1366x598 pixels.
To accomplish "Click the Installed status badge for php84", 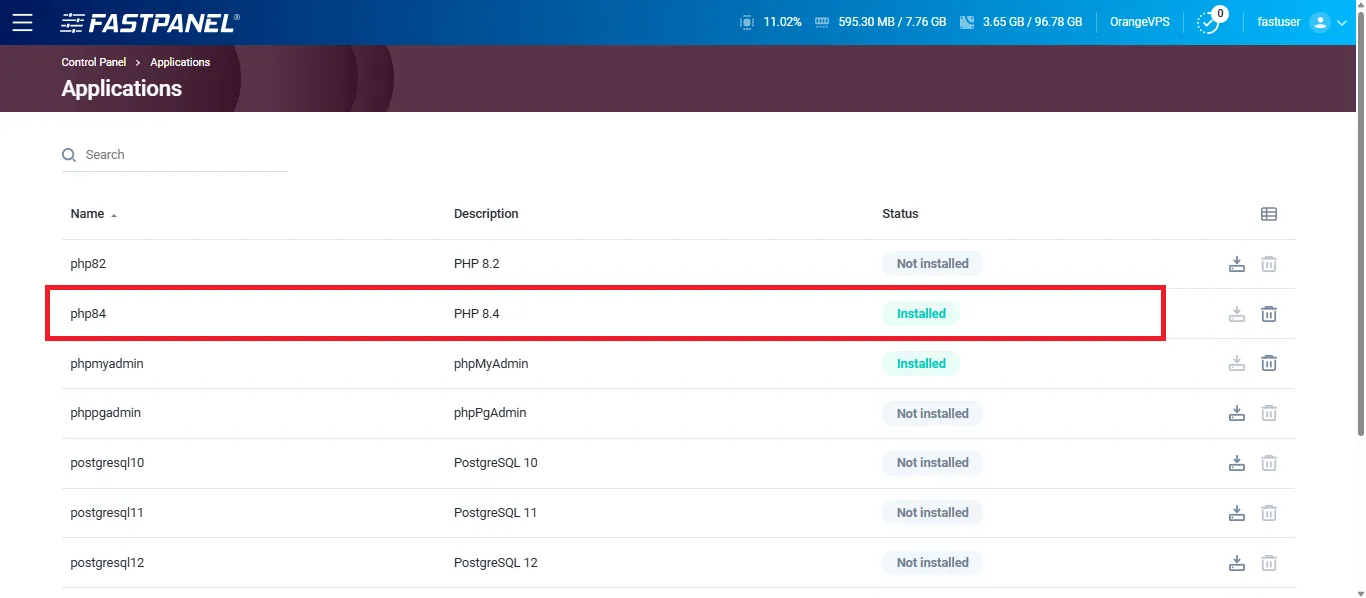I will click(x=920, y=314).
